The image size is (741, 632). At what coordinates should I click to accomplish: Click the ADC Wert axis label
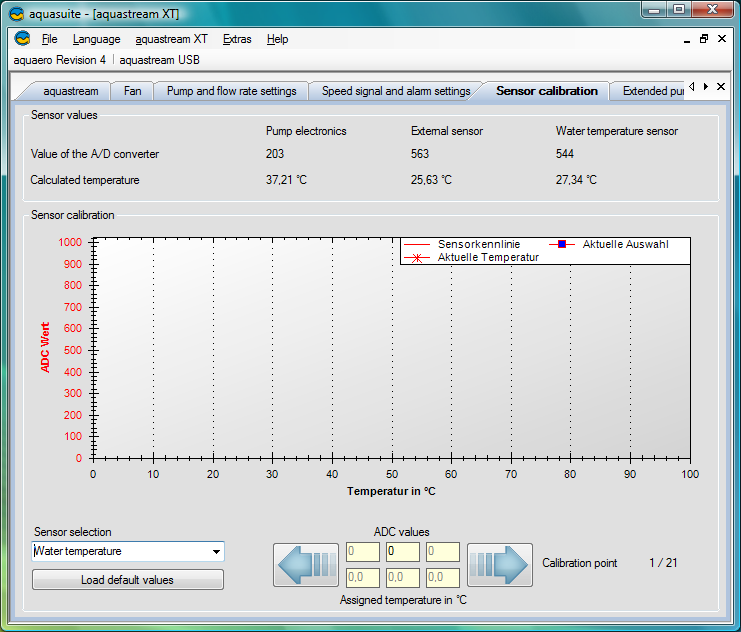[x=45, y=347]
